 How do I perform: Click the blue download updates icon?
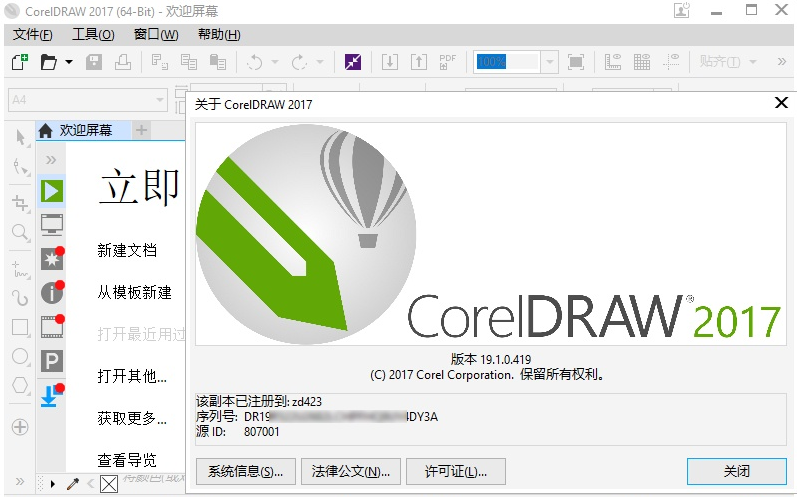[x=51, y=396]
